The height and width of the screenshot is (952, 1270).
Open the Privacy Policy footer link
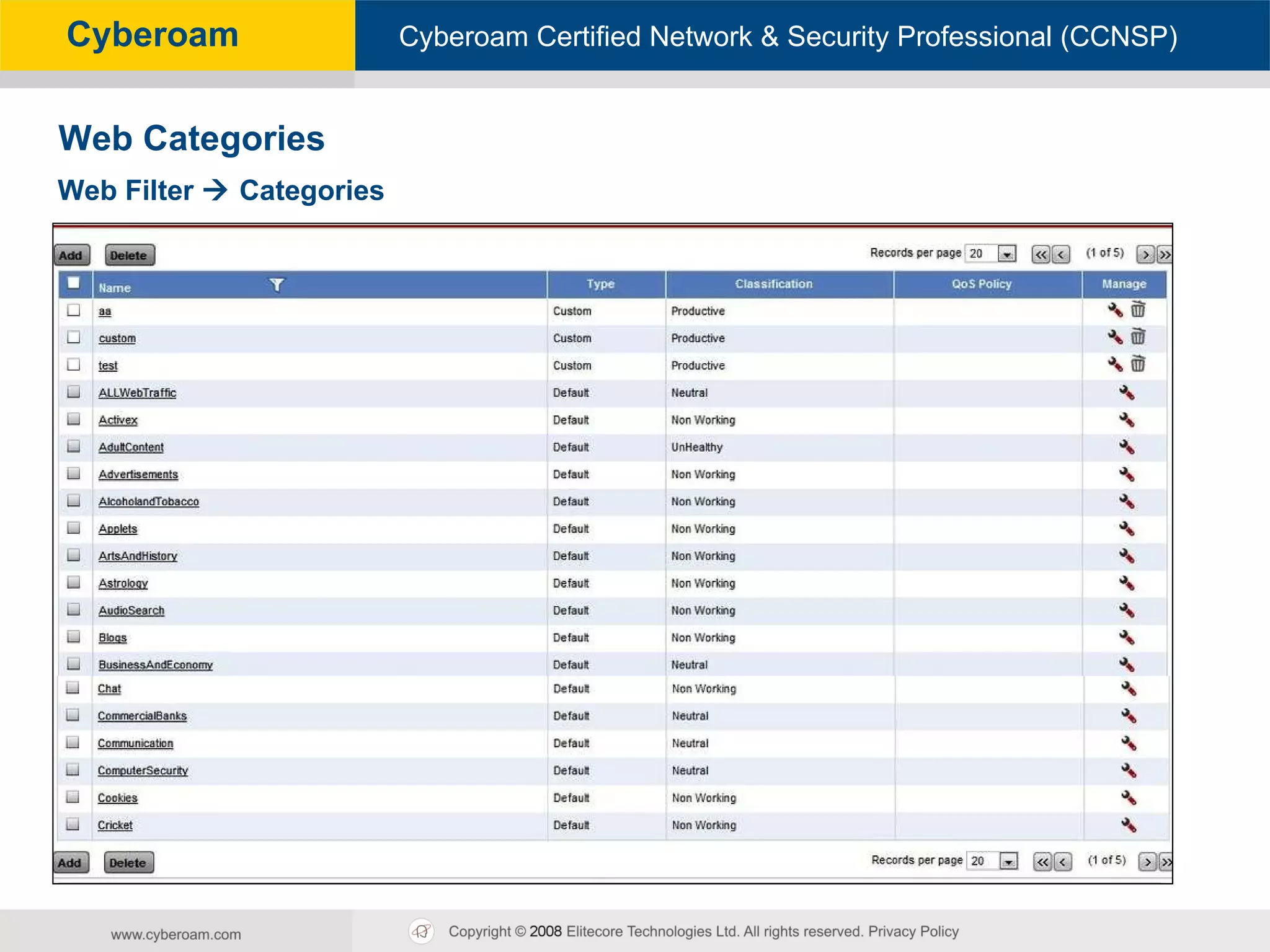(913, 932)
